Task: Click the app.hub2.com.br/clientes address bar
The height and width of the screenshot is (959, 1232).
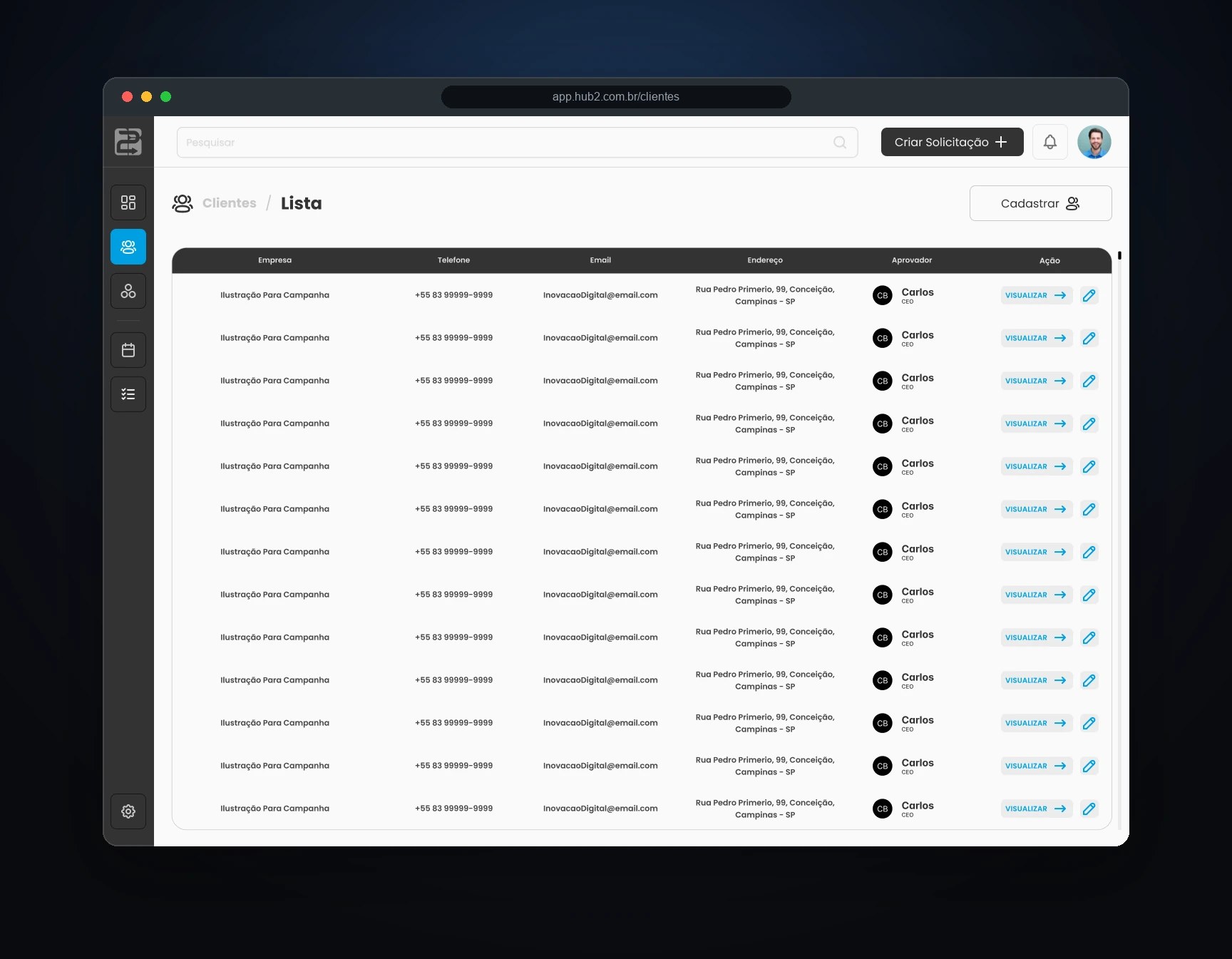Action: tap(616, 97)
